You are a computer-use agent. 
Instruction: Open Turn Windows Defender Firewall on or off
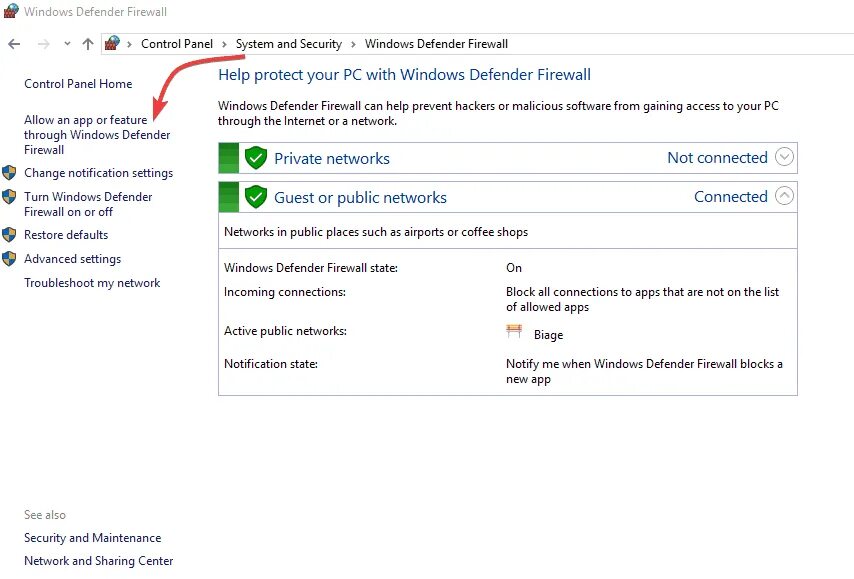pyautogui.click(x=88, y=204)
